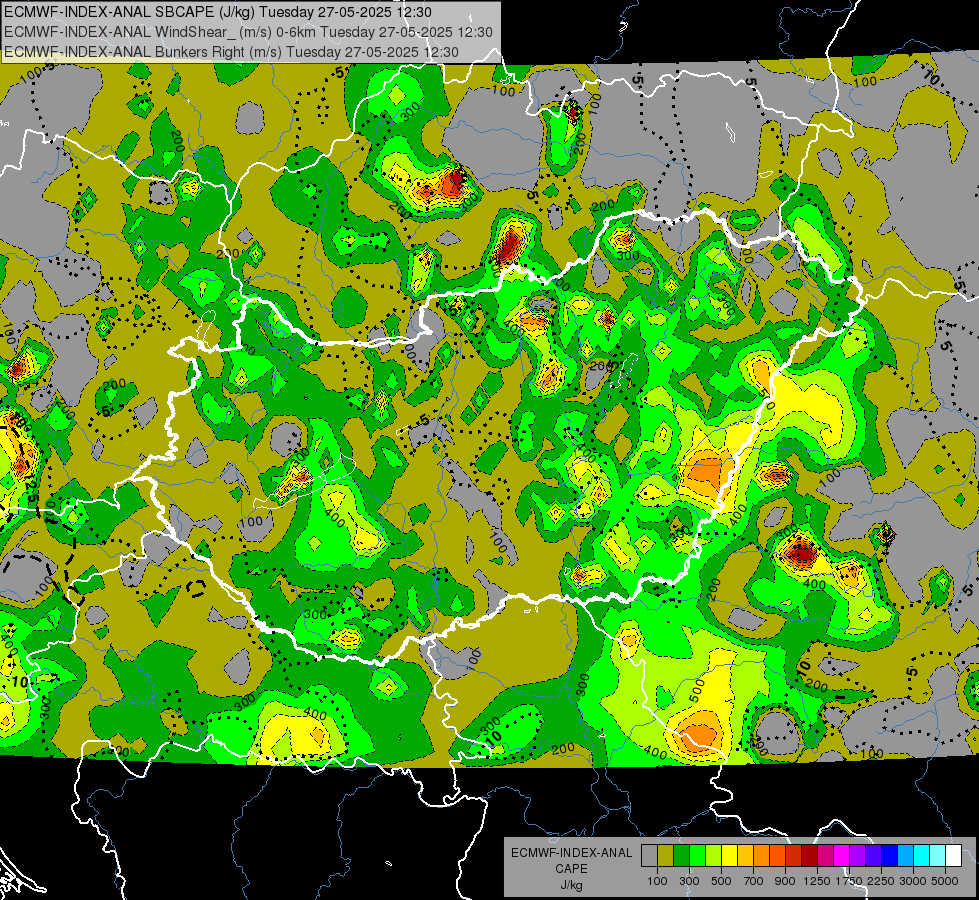This screenshot has height=900, width=979.
Task: Click the SBCAPE (J/kg) header line
Action: 217,12
